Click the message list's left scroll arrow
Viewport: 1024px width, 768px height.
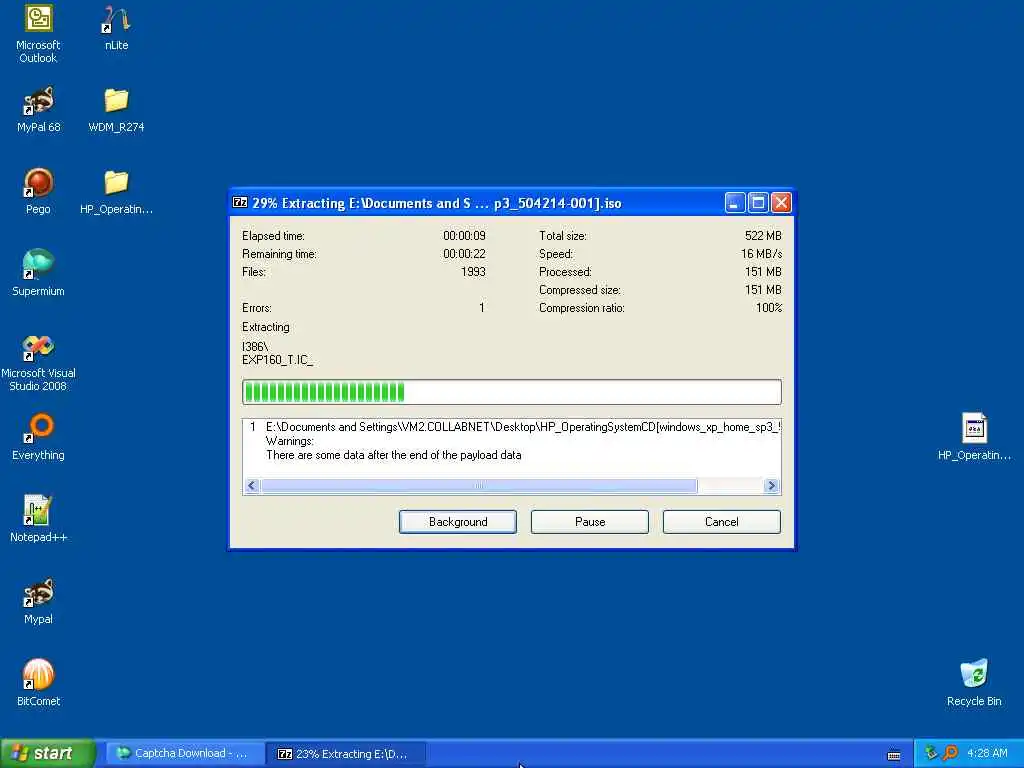click(x=252, y=485)
